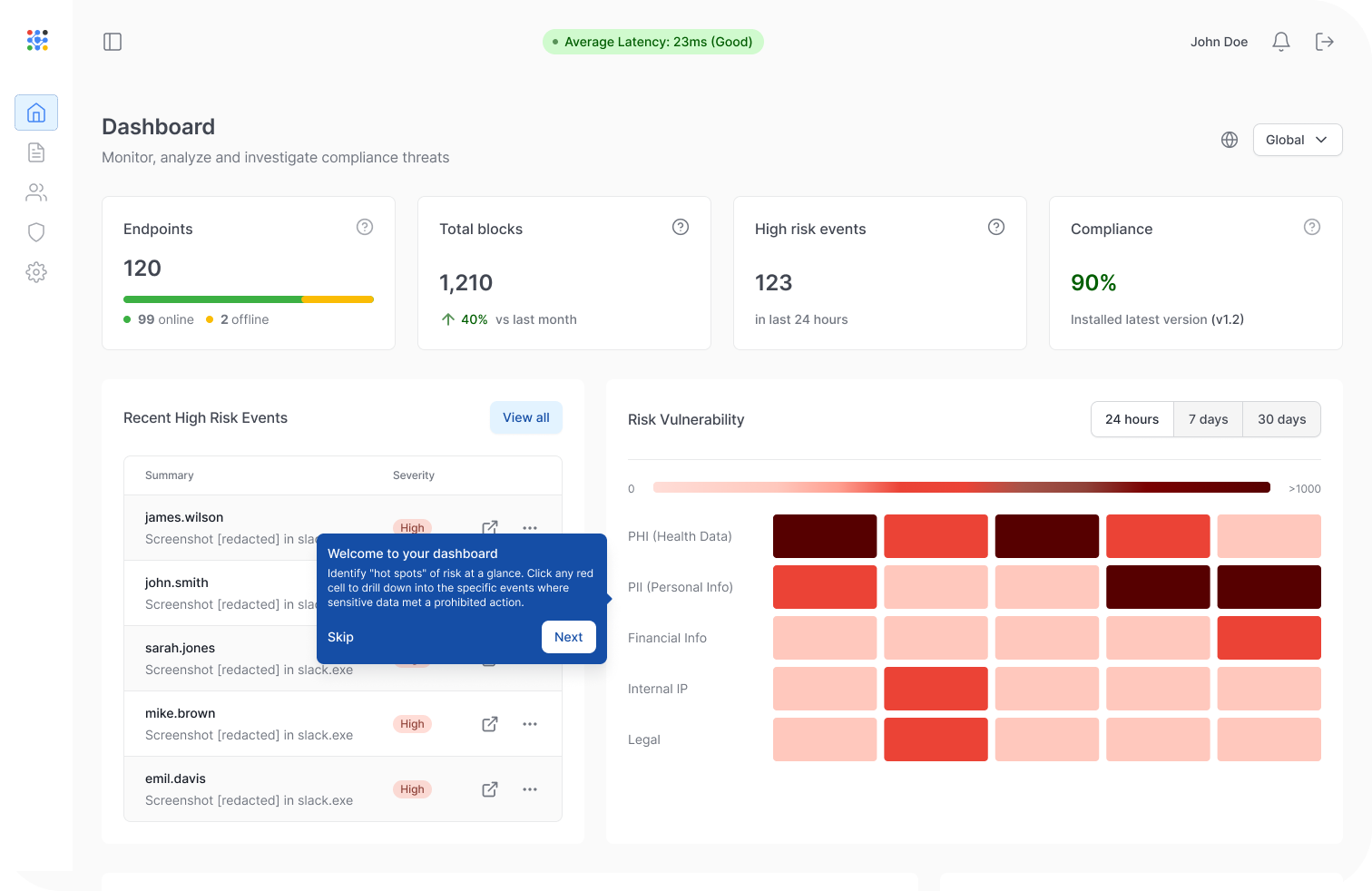Image resolution: width=1372 pixels, height=891 pixels.
Task: Click the notifications bell icon
Action: click(x=1281, y=42)
